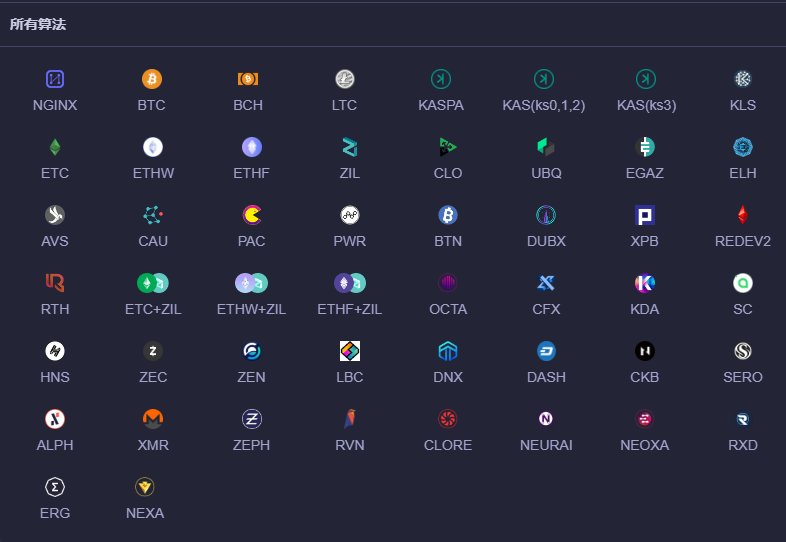786x542 pixels.
Task: Select the NGINX coin icon
Action: 55,79
